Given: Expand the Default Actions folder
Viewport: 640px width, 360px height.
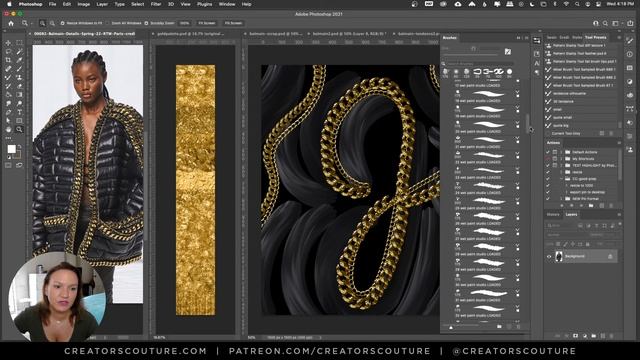Looking at the screenshot, I should 561,152.
